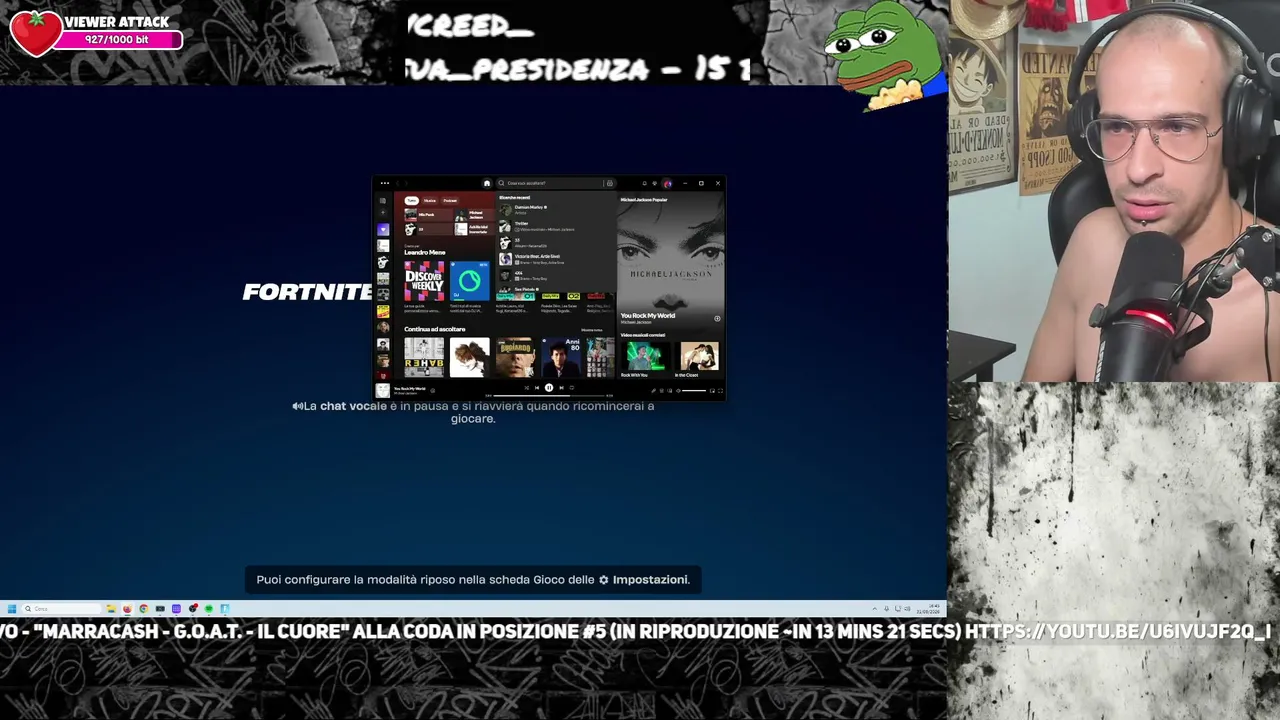The width and height of the screenshot is (1280, 720).
Task: Pause playback with the play/pause button
Action: pos(548,387)
